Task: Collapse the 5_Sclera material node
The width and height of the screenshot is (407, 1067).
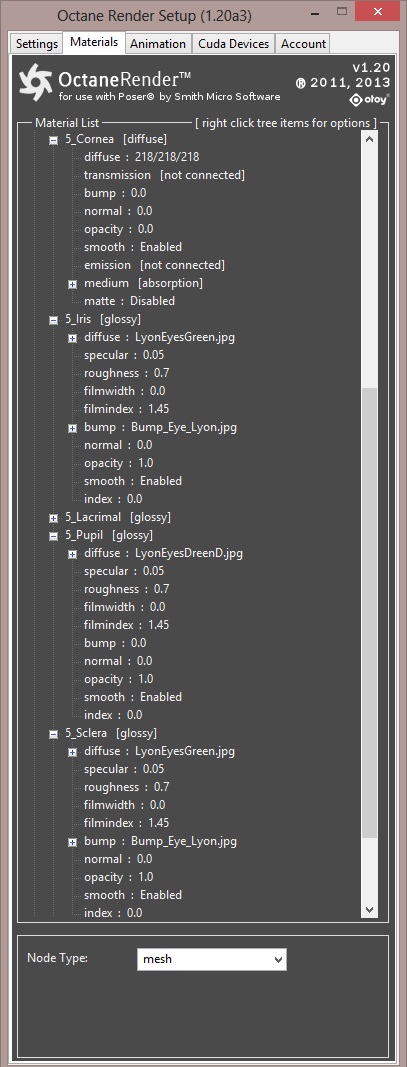Action: coord(53,734)
